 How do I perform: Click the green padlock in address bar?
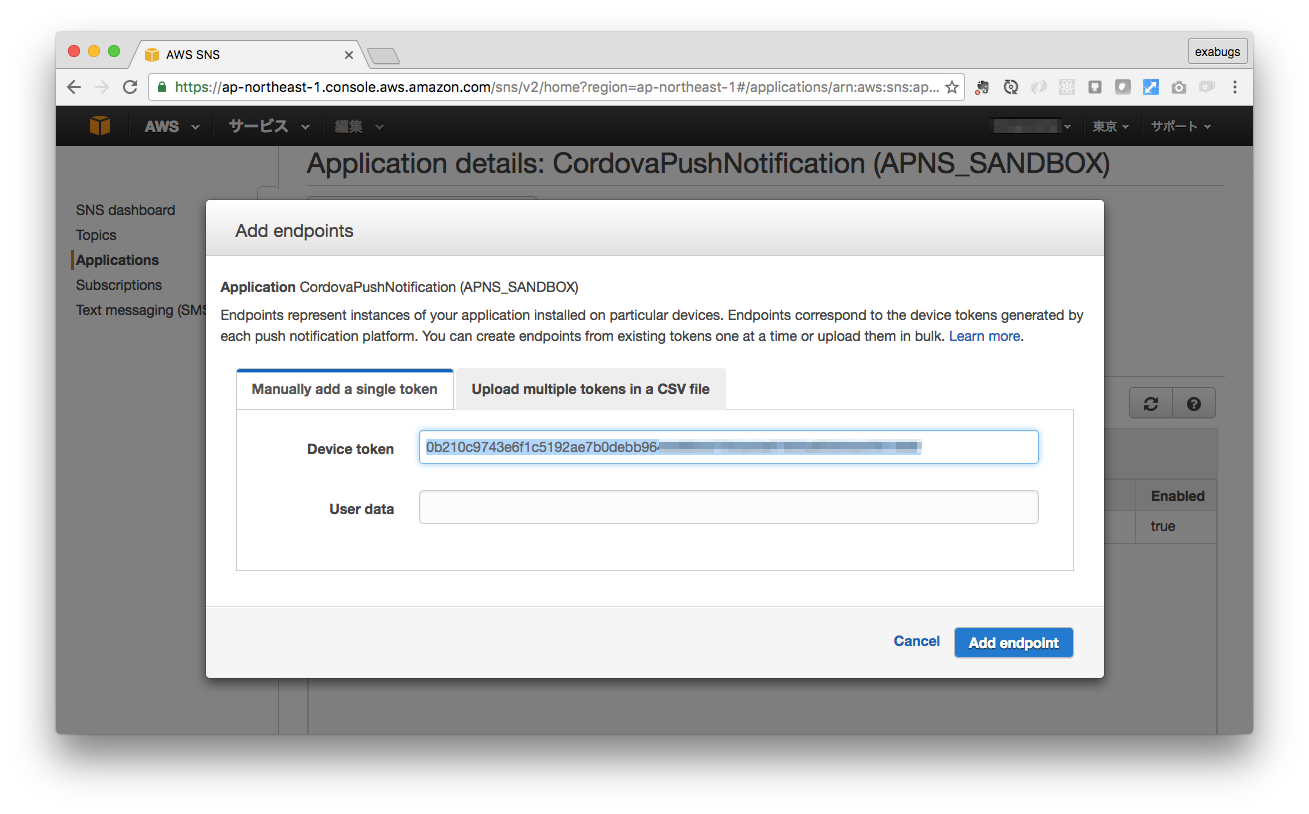click(x=162, y=87)
